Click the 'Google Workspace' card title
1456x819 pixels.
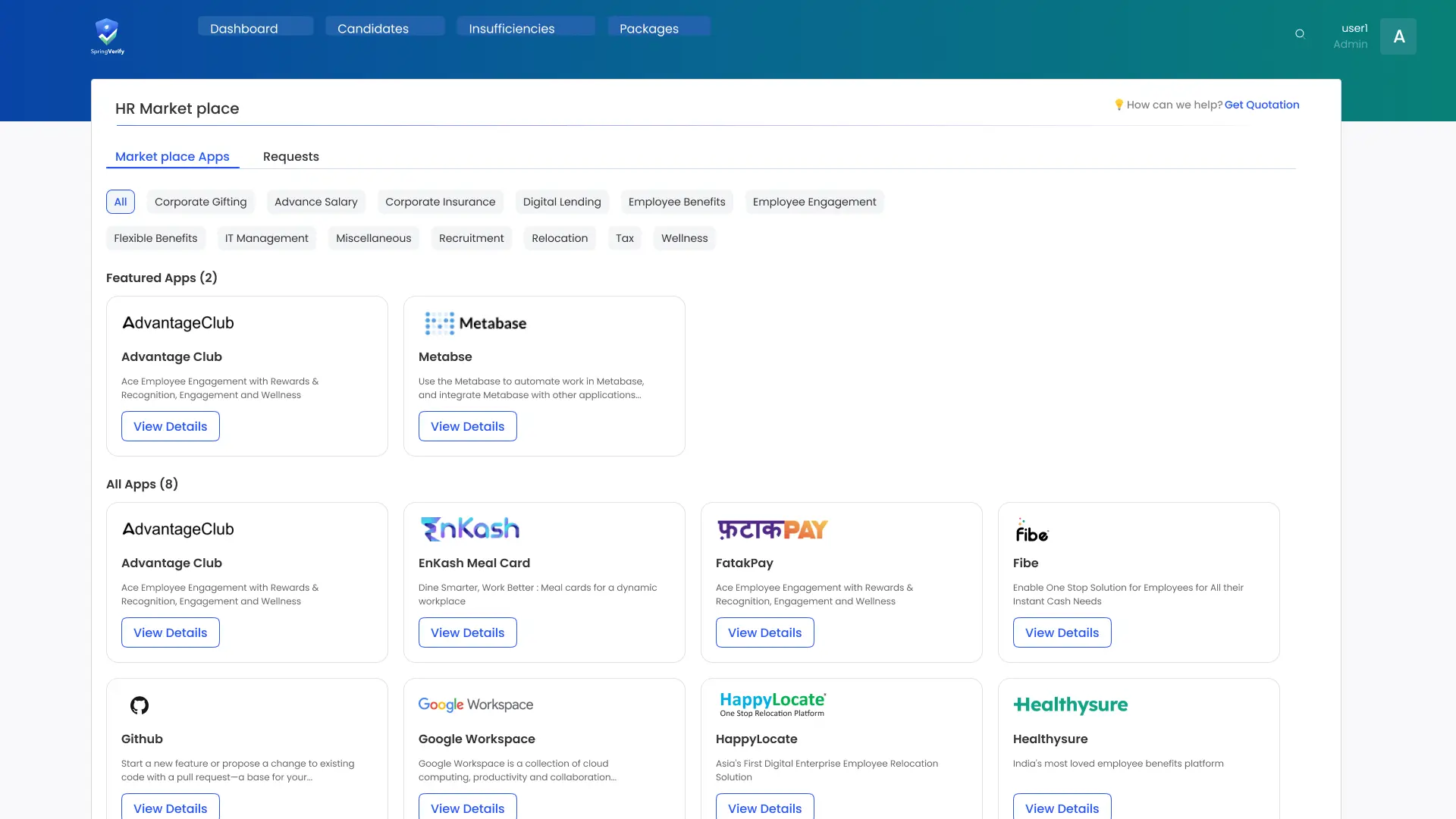pyautogui.click(x=477, y=739)
